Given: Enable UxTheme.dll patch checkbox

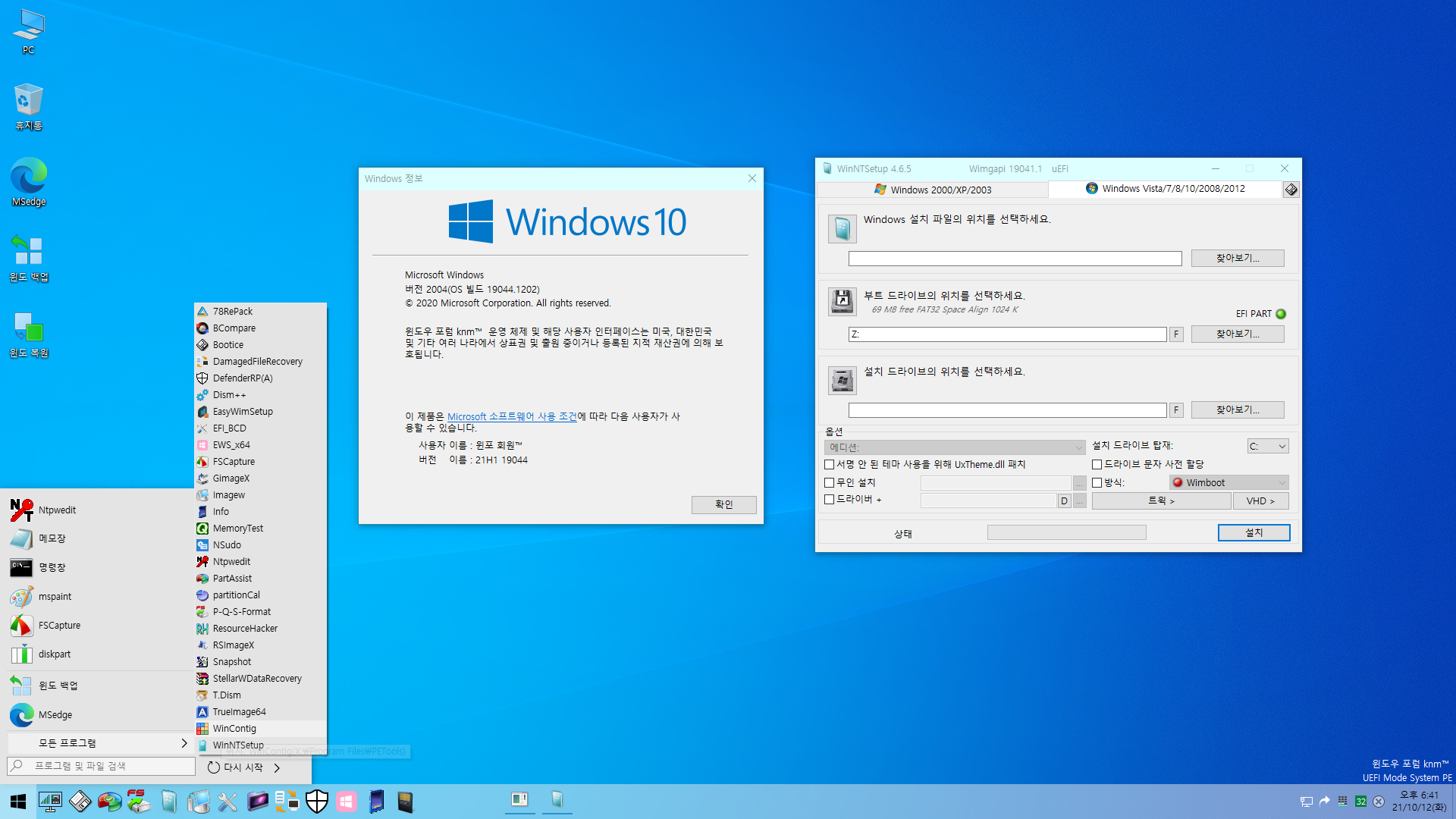Looking at the screenshot, I should click(x=829, y=465).
